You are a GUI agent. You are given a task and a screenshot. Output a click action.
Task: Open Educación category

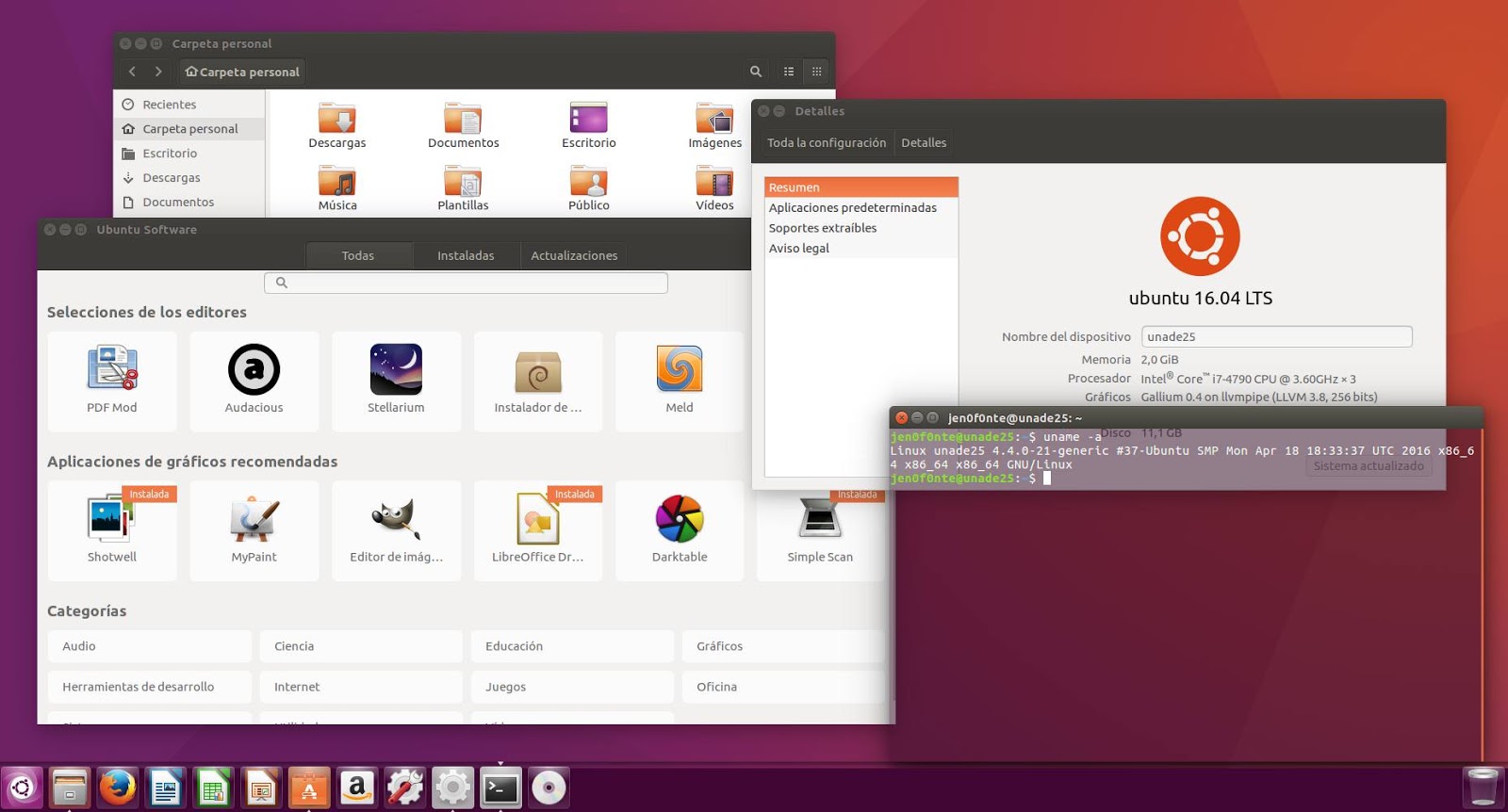(572, 646)
